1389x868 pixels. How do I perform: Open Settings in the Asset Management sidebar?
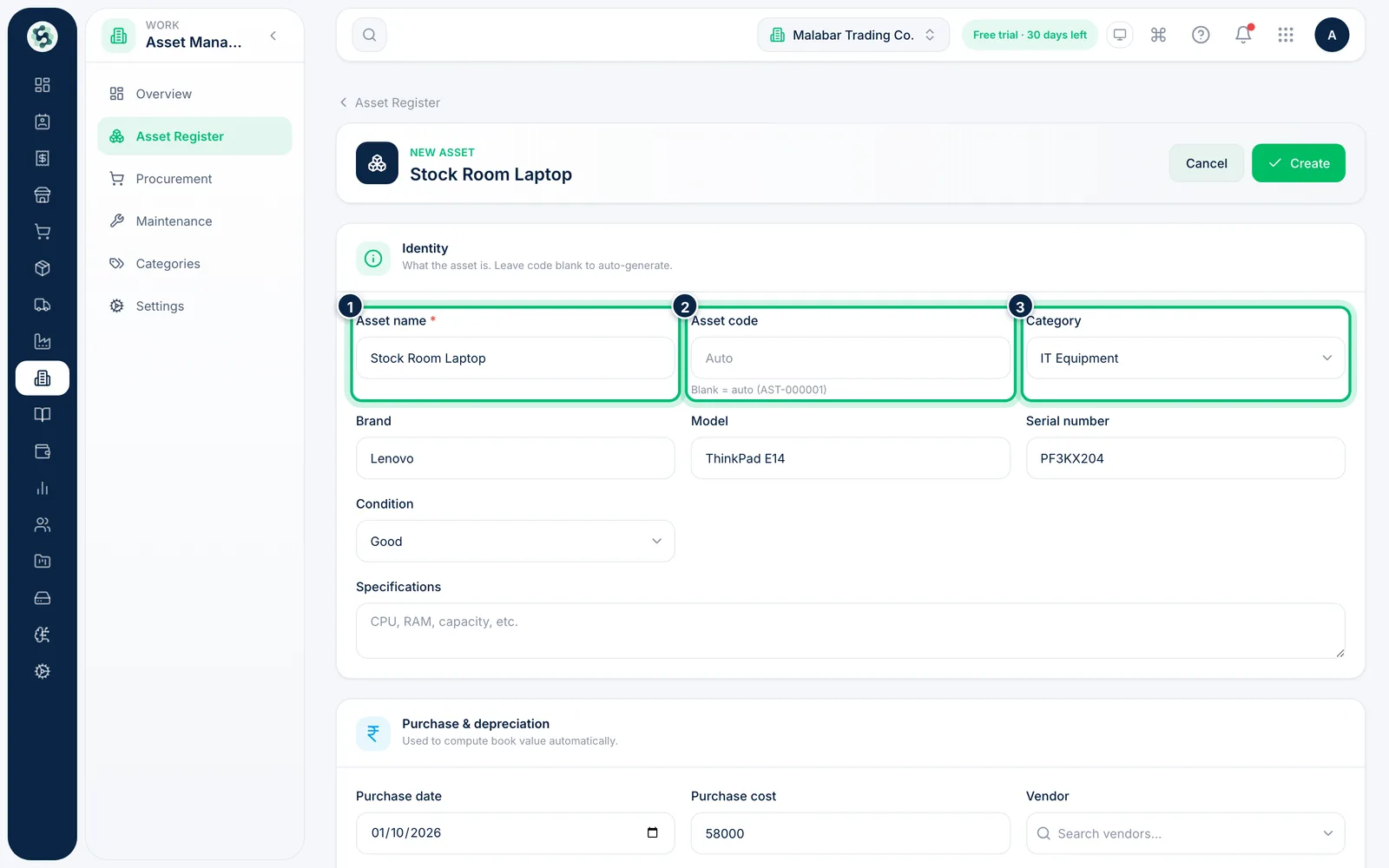pyautogui.click(x=194, y=306)
